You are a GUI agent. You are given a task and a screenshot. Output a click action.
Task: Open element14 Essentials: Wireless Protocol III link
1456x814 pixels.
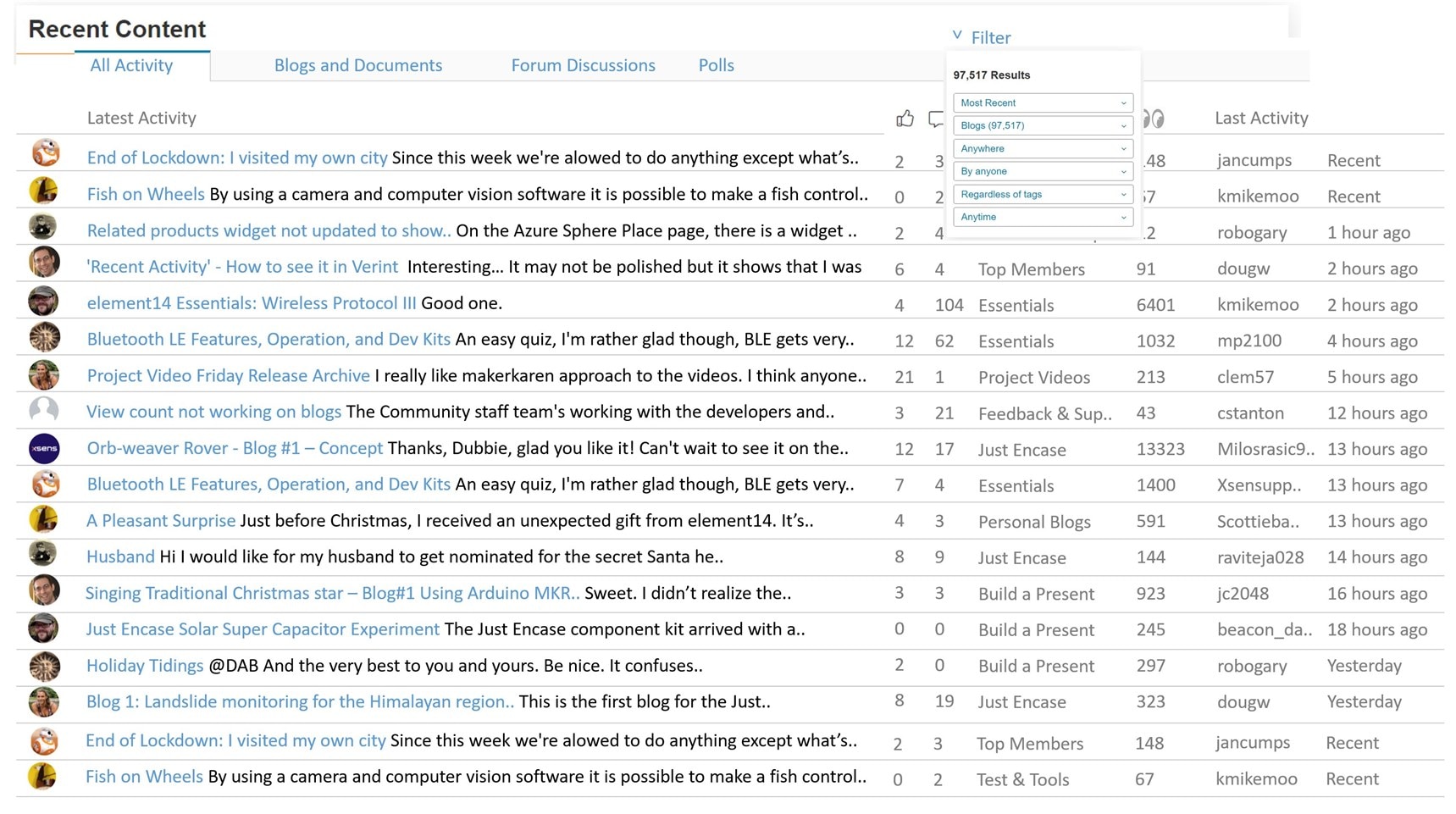tap(252, 303)
